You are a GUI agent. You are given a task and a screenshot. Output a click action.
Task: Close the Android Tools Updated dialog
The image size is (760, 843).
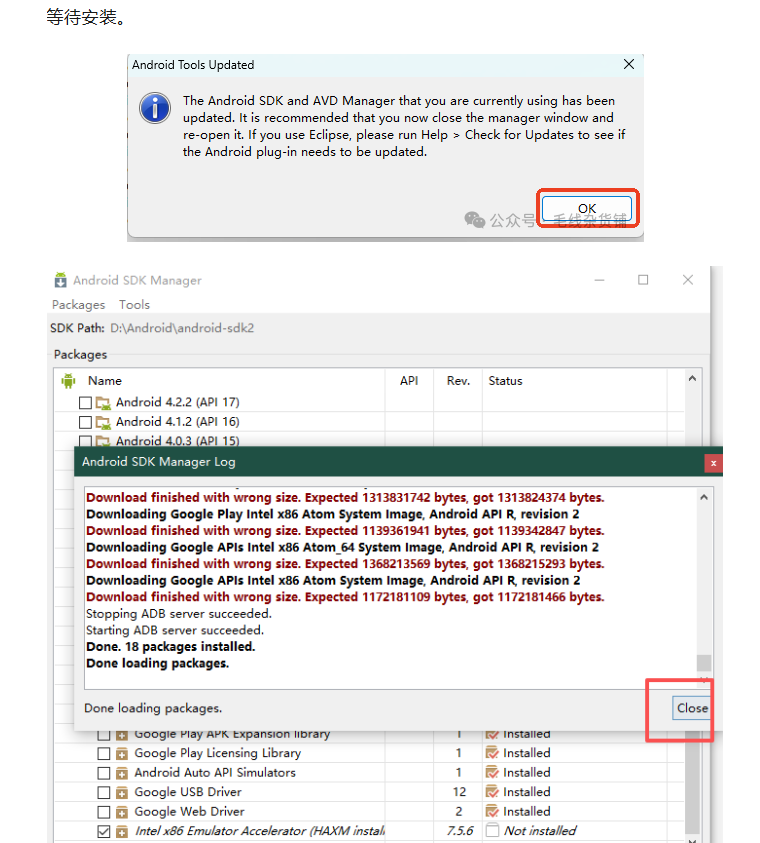click(x=628, y=65)
